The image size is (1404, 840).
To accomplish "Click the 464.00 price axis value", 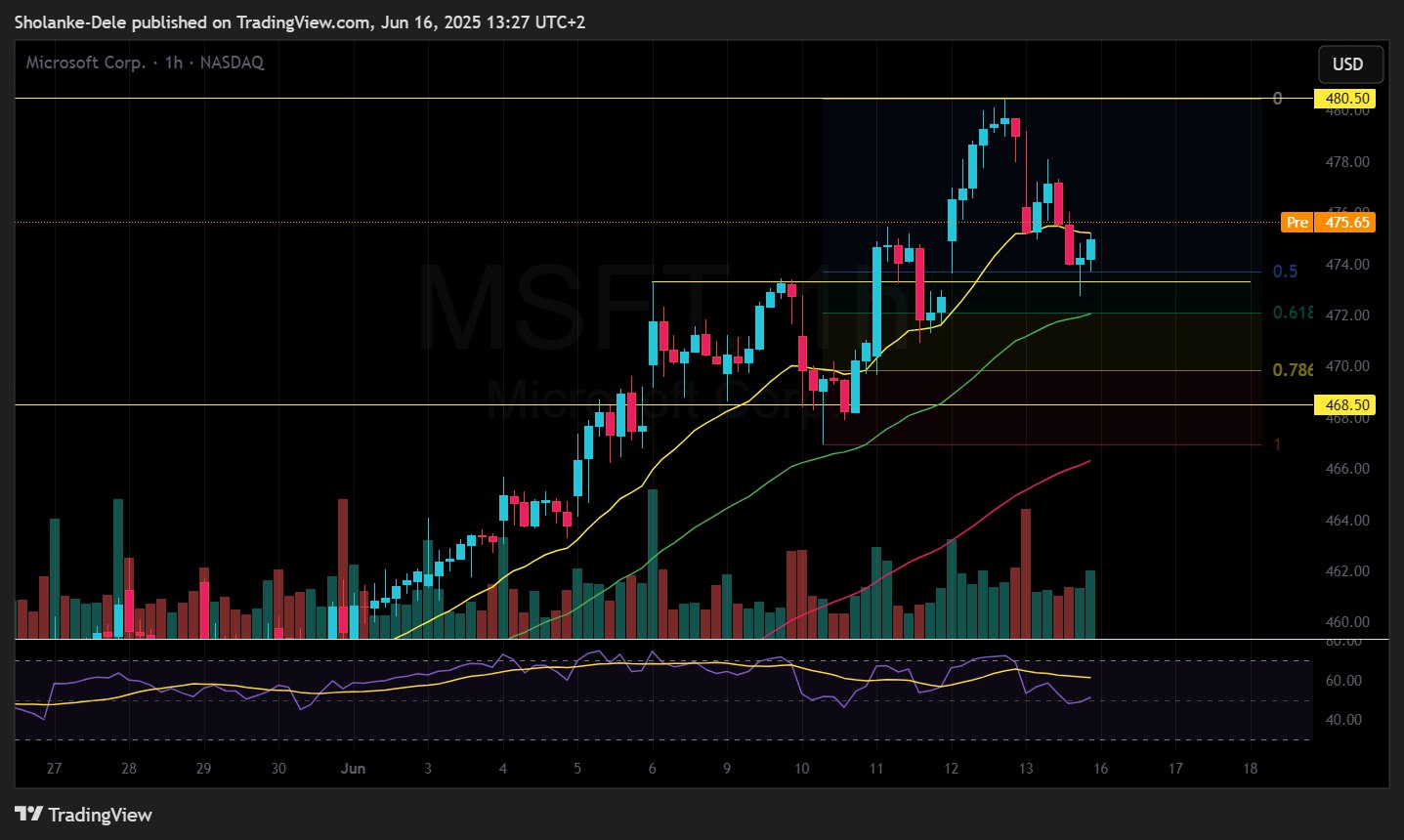I will 1347,521.
